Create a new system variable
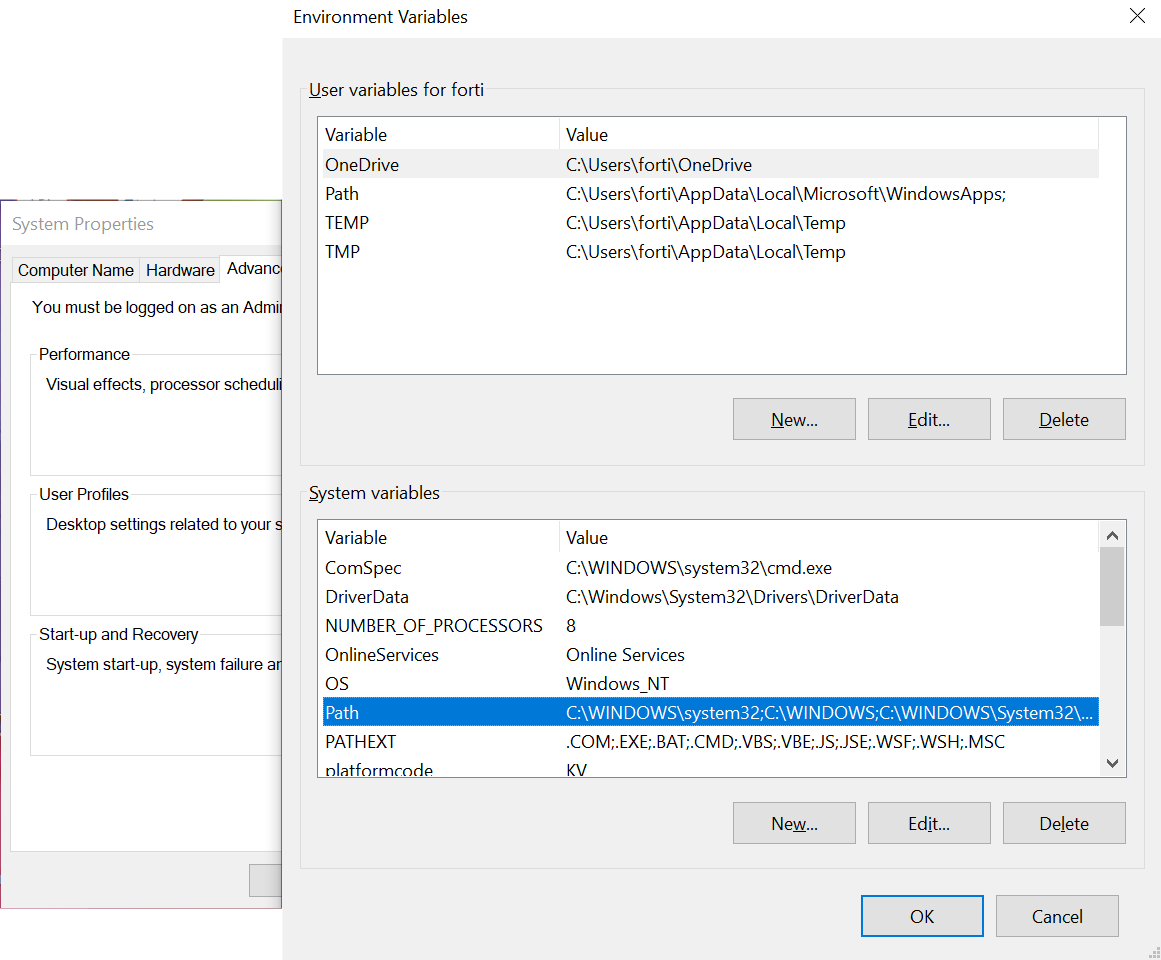 coord(794,823)
